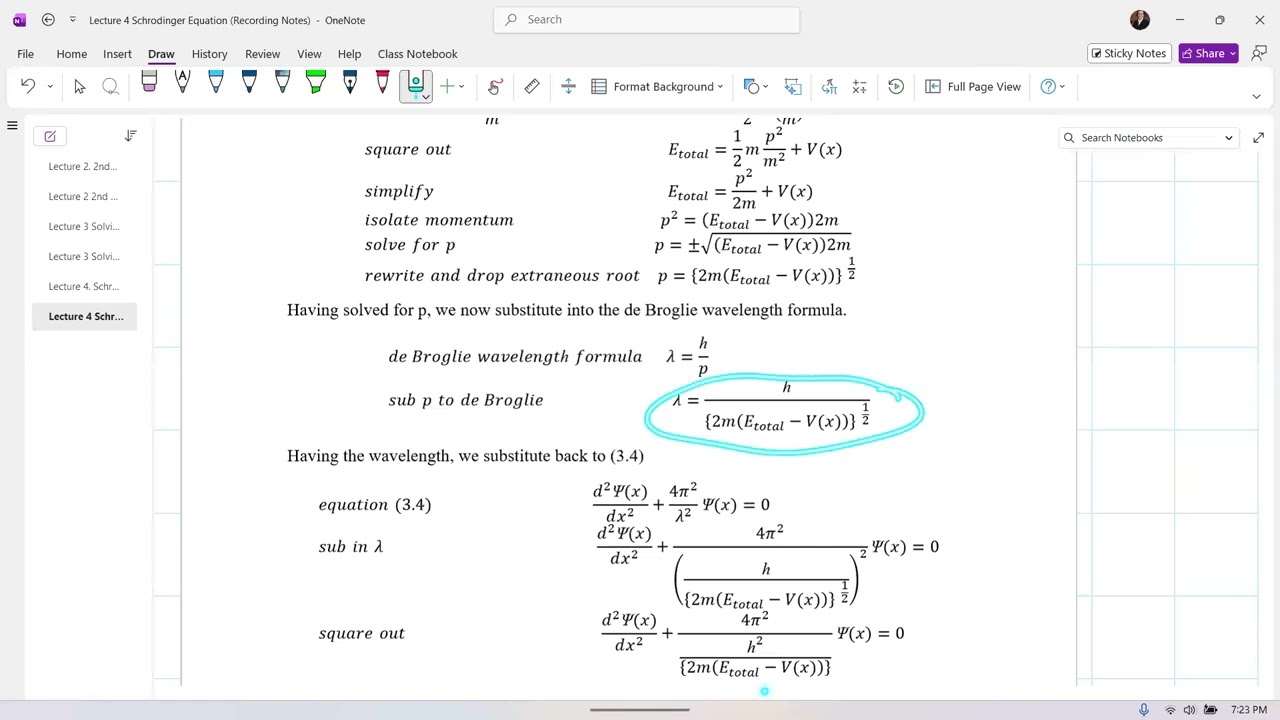Switch to the Insert tab
The width and height of the screenshot is (1280, 720).
tap(117, 54)
